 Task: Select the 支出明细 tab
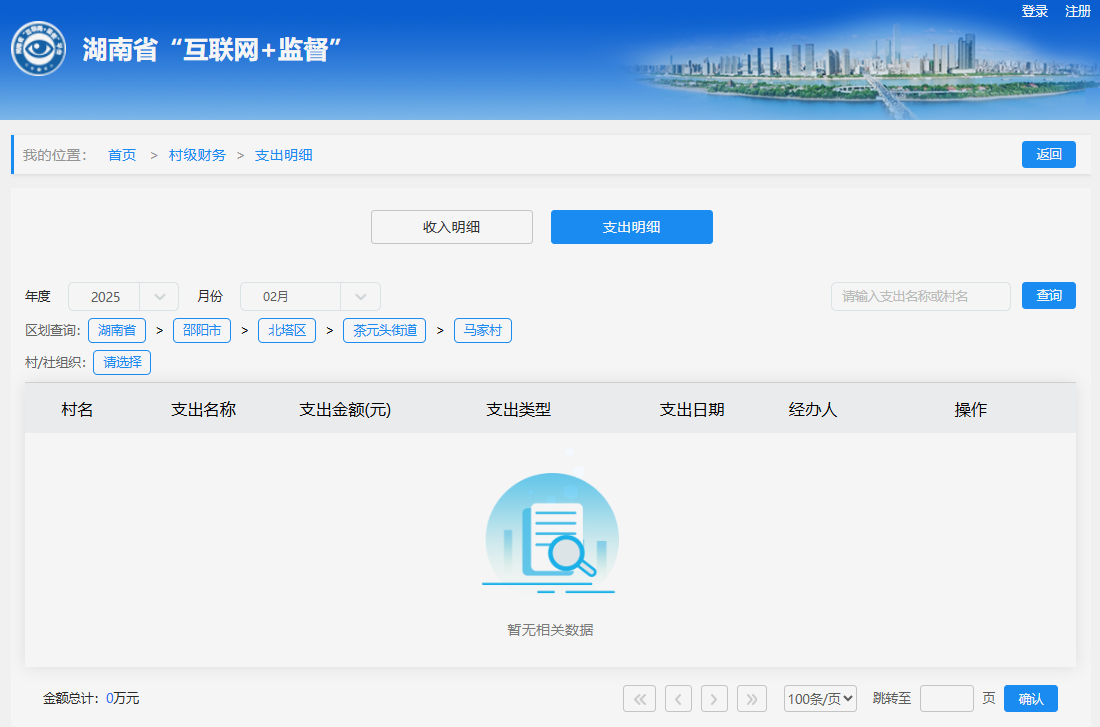click(x=631, y=227)
